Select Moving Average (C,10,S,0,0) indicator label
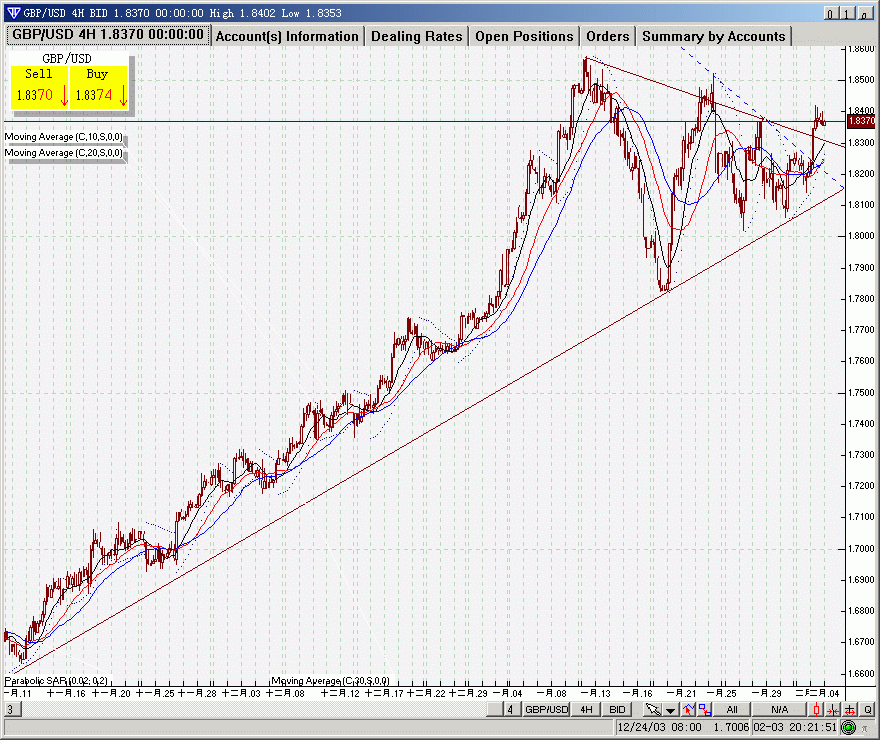The image size is (880, 740). pyautogui.click(x=64, y=137)
